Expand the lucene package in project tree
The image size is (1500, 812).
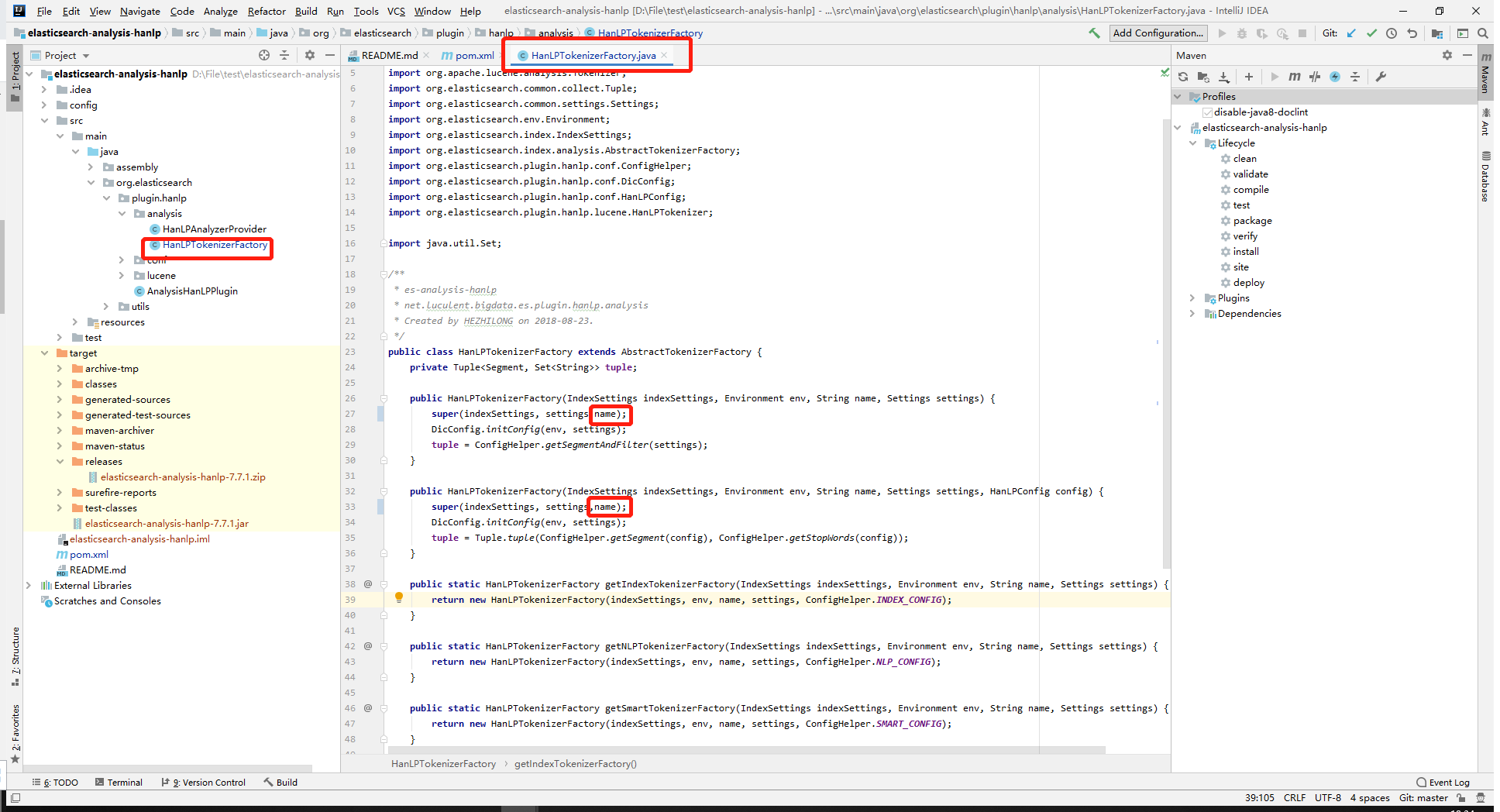(x=122, y=276)
